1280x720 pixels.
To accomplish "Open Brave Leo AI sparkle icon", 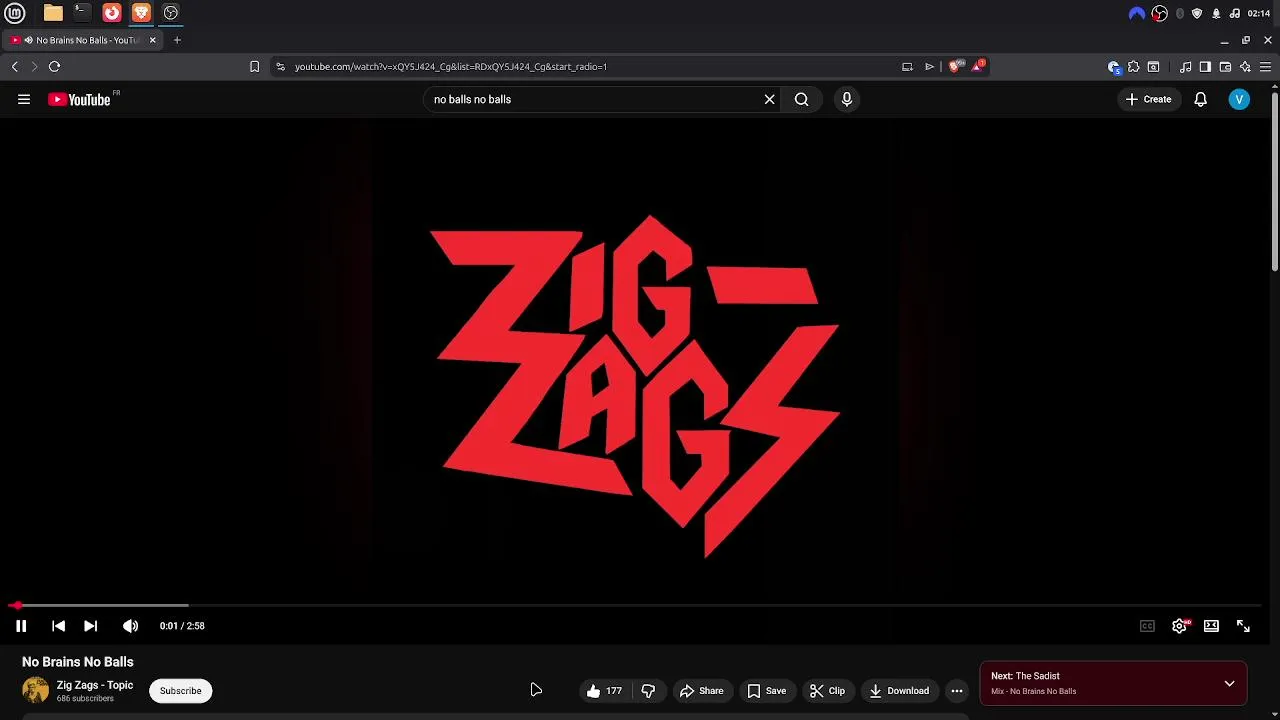I will (x=1245, y=67).
